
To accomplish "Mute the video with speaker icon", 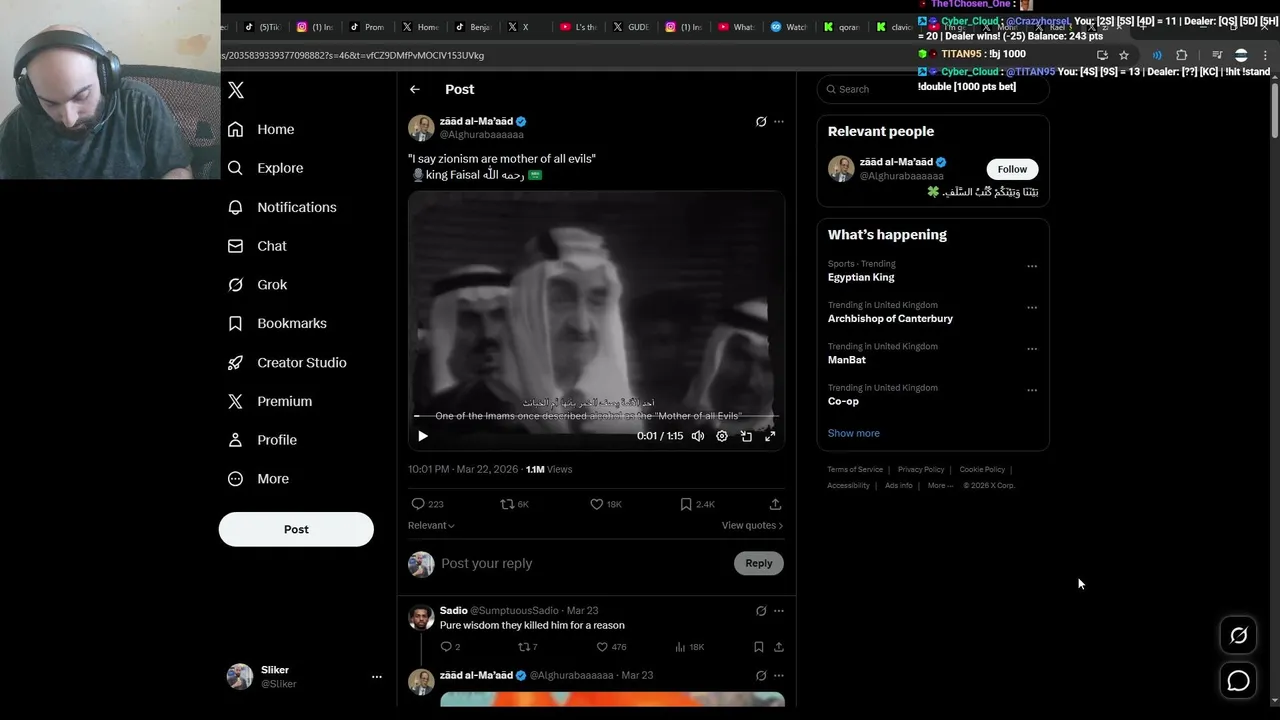I will [698, 436].
